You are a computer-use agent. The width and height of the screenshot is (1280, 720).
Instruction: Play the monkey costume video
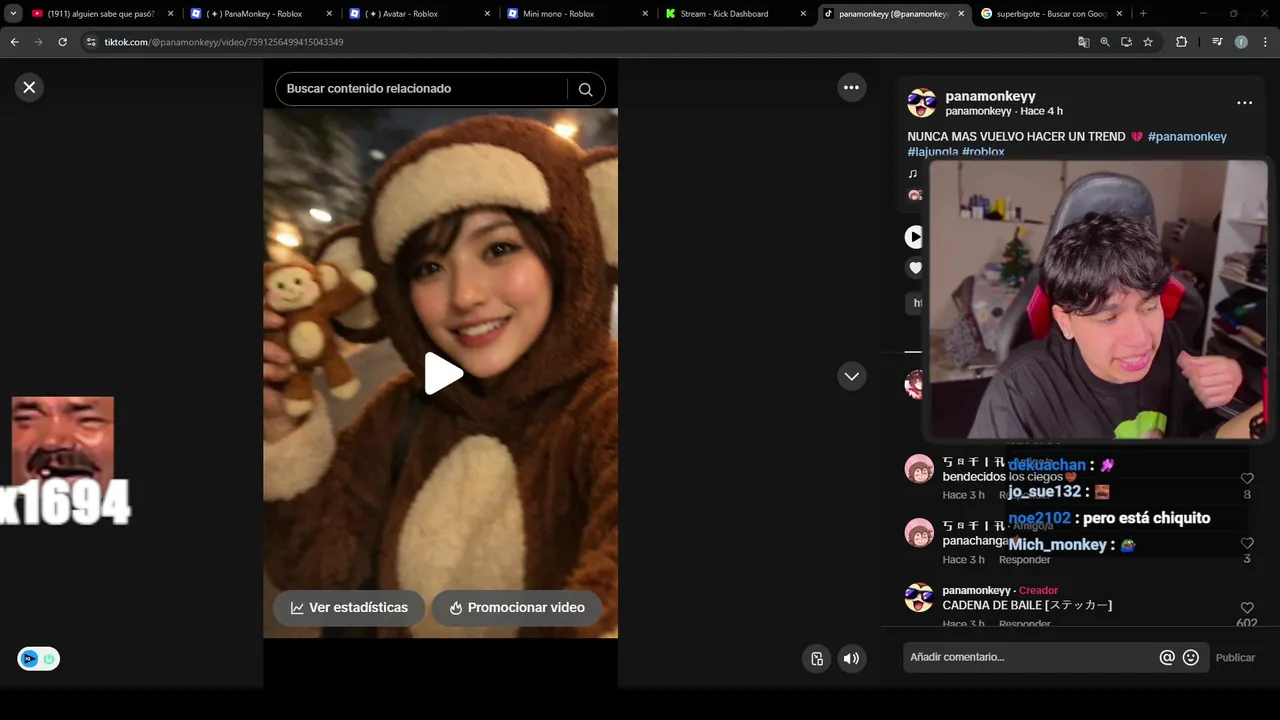tap(443, 373)
